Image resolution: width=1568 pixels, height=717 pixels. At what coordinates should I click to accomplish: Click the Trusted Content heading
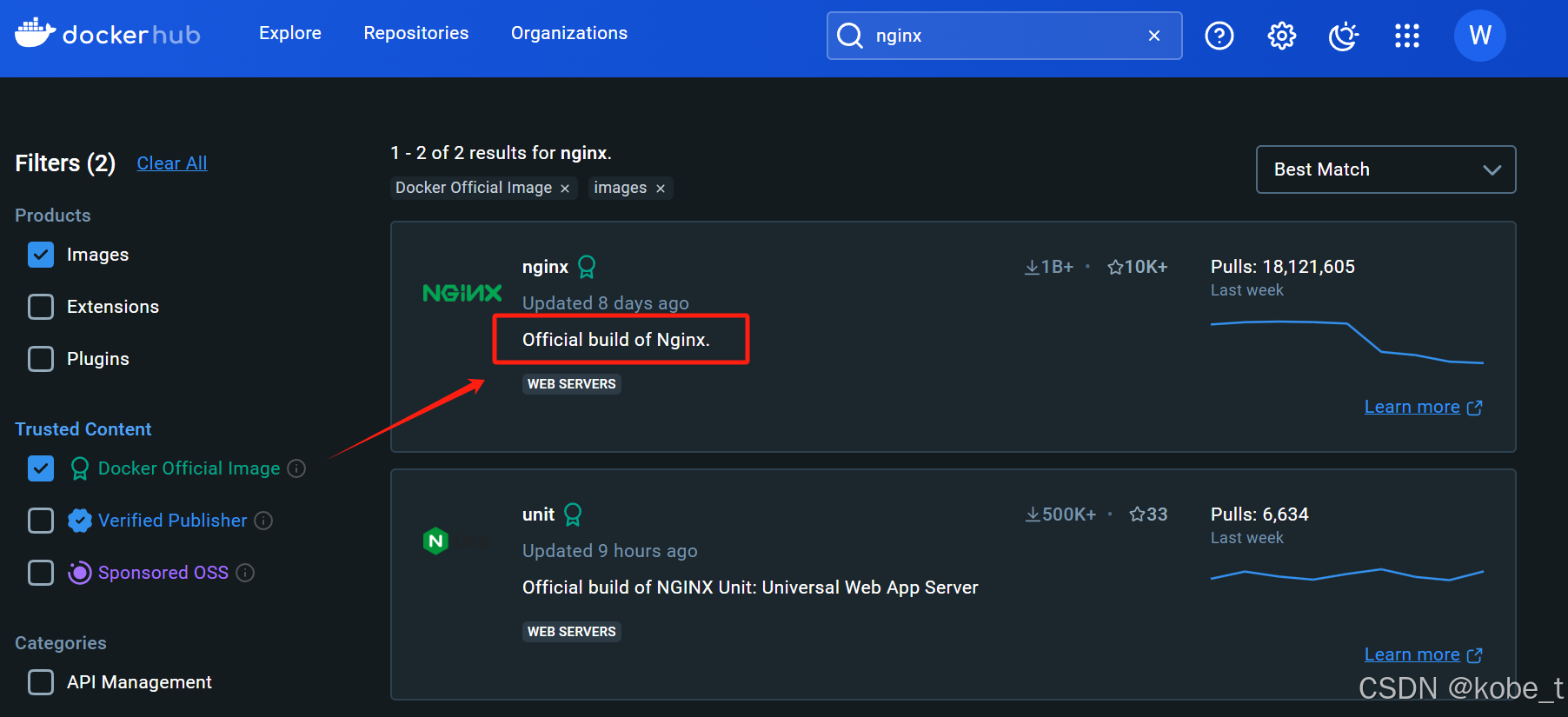click(83, 429)
